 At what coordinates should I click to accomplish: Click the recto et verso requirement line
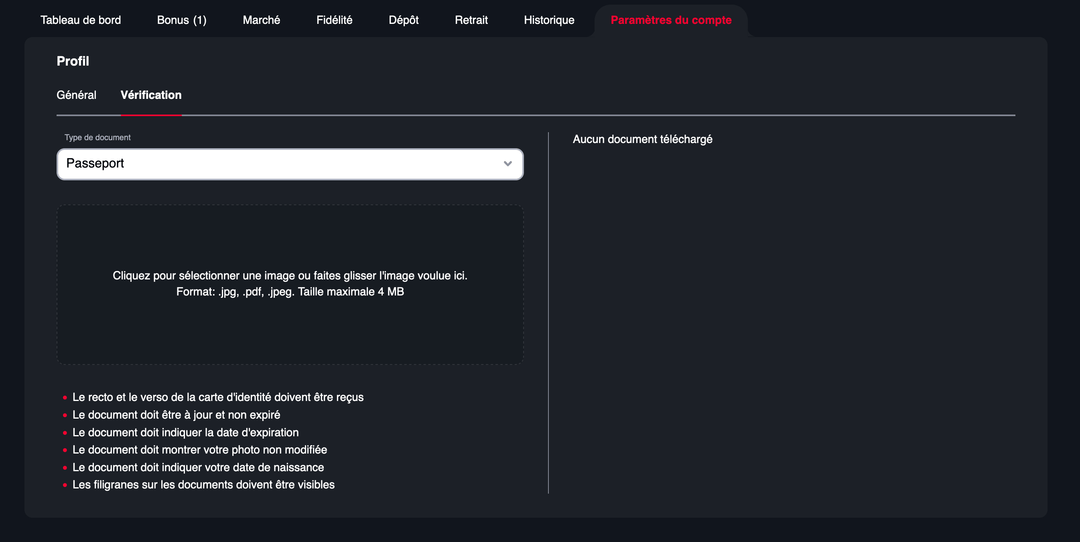[x=218, y=397]
